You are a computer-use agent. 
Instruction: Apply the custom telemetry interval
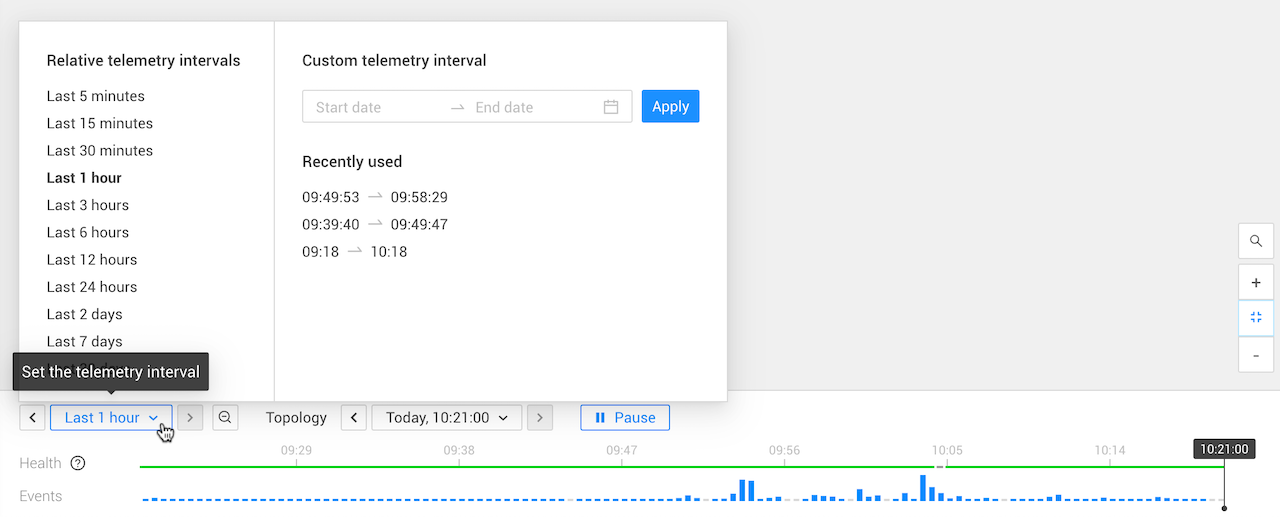(x=670, y=107)
